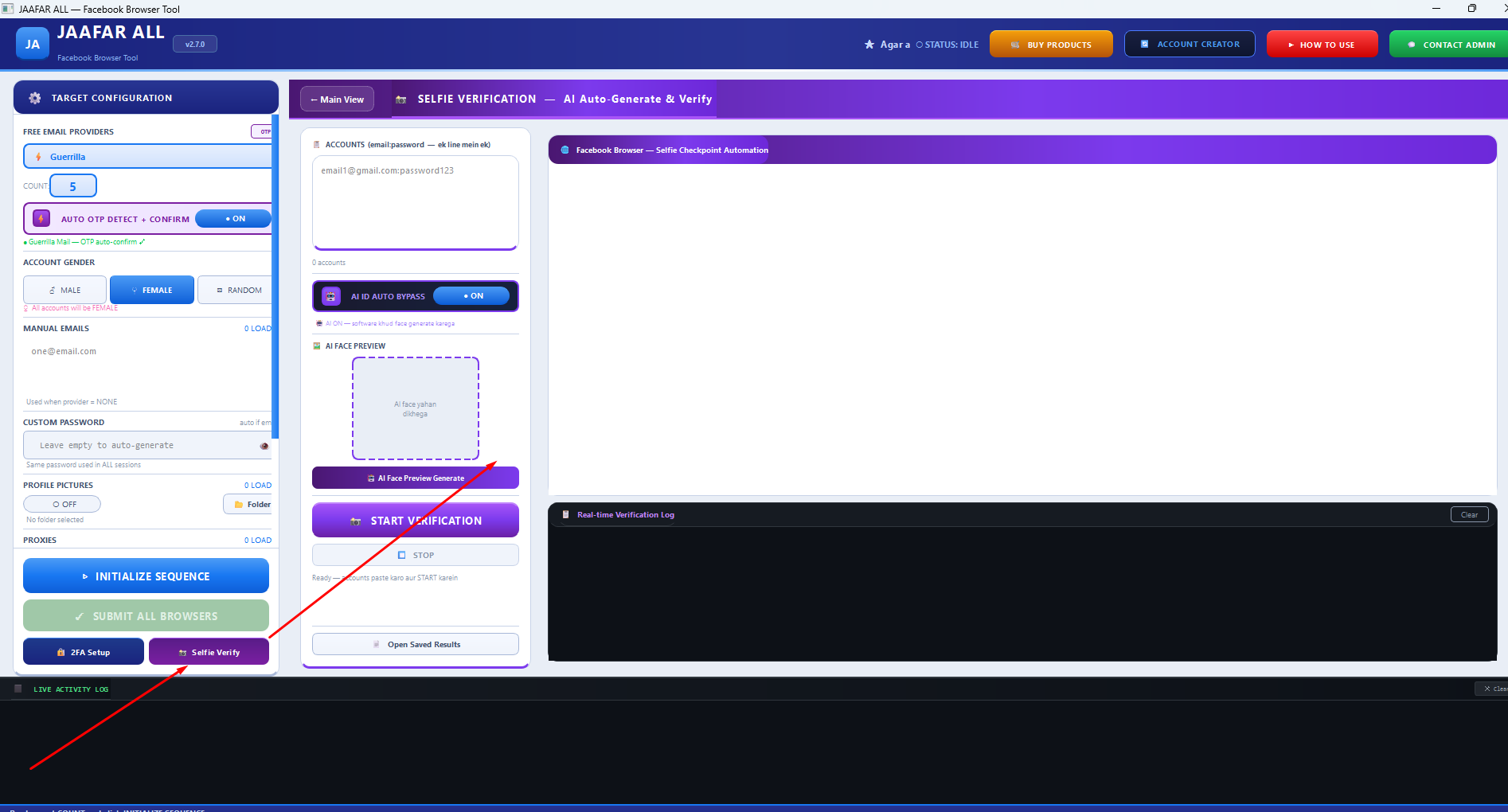Open the Account Creator tab
Screen dimensions: 1508x812
pyautogui.click(x=1190, y=44)
